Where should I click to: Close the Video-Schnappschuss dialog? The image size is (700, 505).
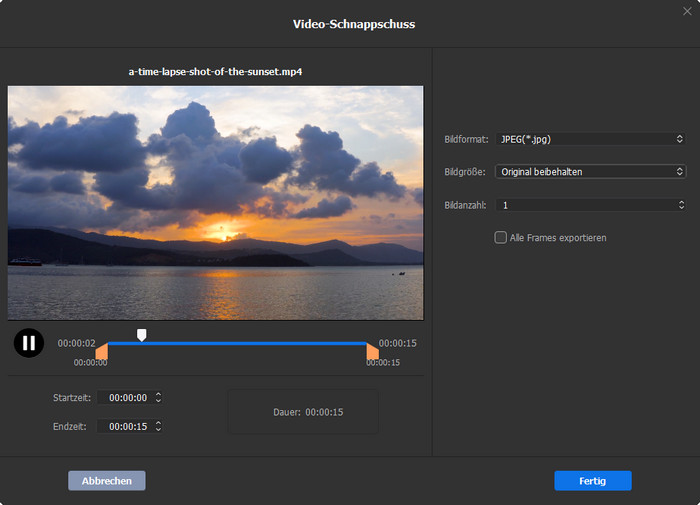pyautogui.click(x=687, y=11)
